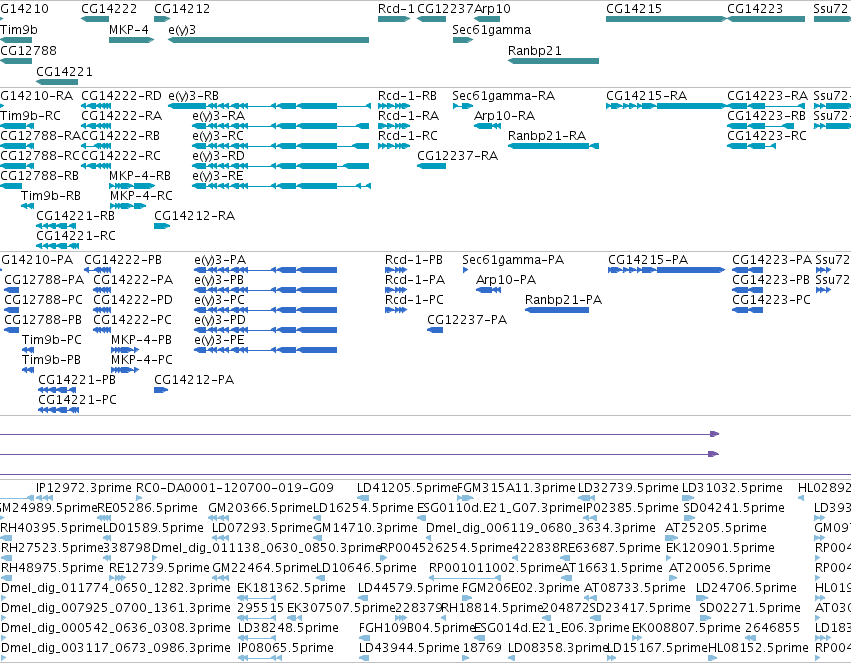
Task: Open protein e(y)3-PA label
Action: (220, 260)
